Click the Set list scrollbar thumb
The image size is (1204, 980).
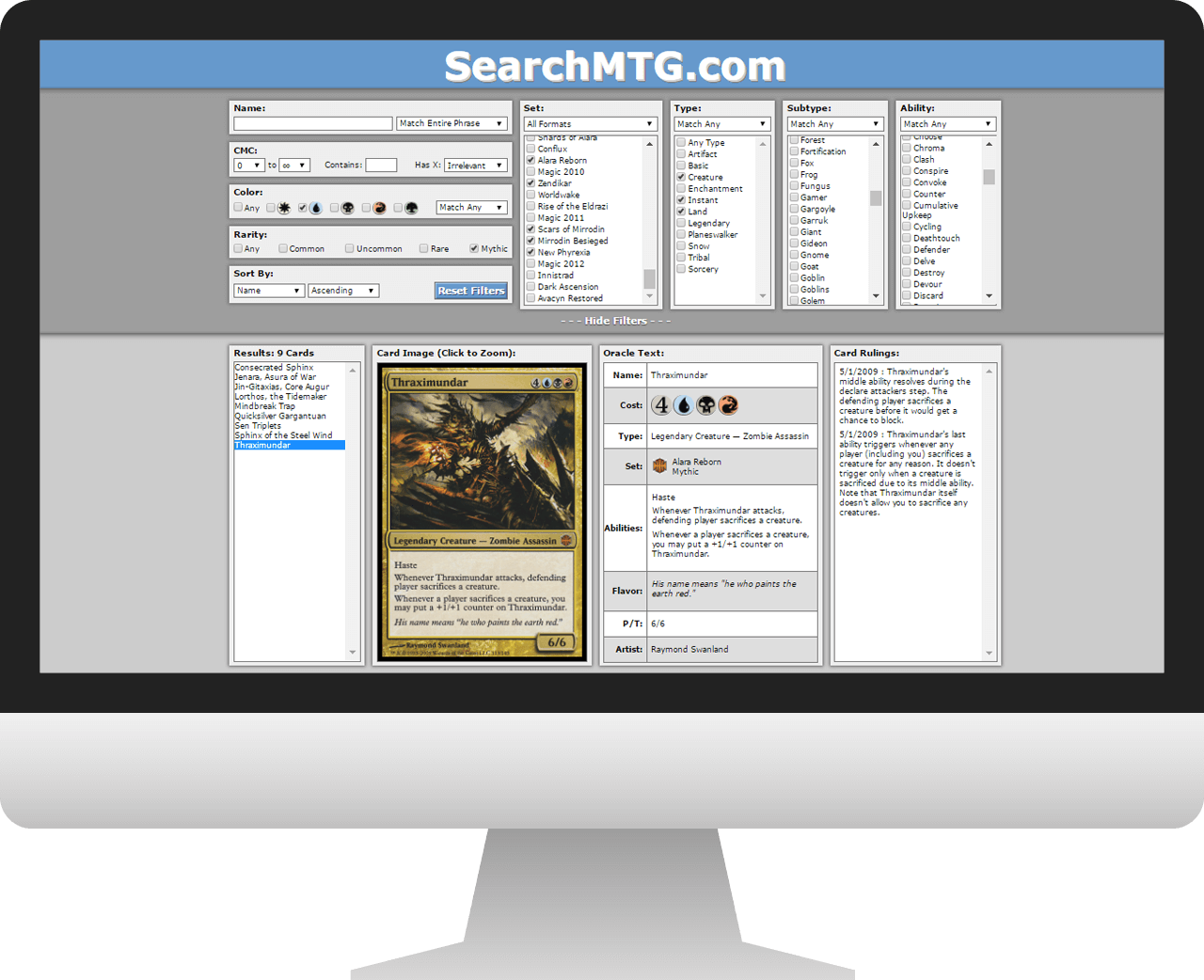649,278
